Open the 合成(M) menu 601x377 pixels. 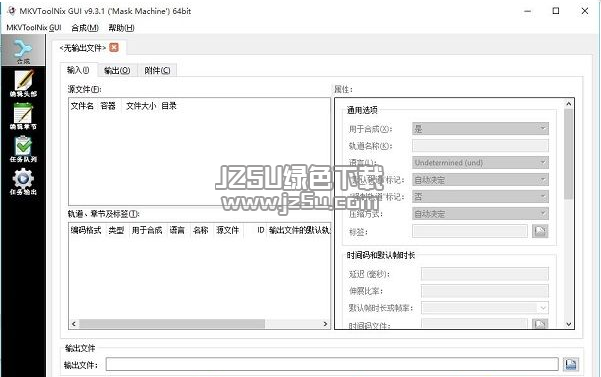[x=85, y=28]
